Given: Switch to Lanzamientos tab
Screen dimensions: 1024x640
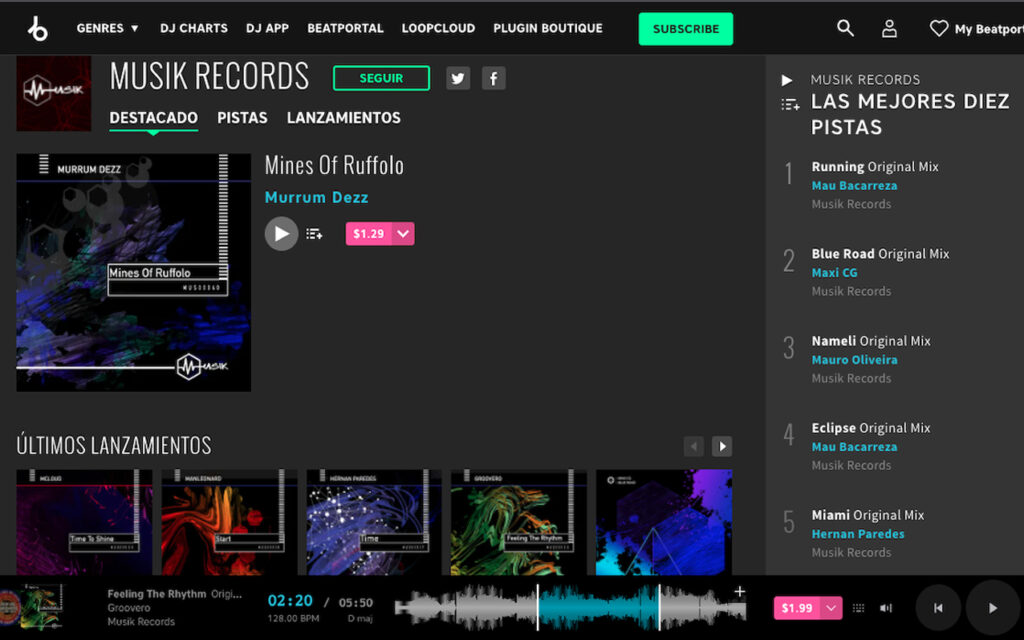Looking at the screenshot, I should (x=344, y=118).
